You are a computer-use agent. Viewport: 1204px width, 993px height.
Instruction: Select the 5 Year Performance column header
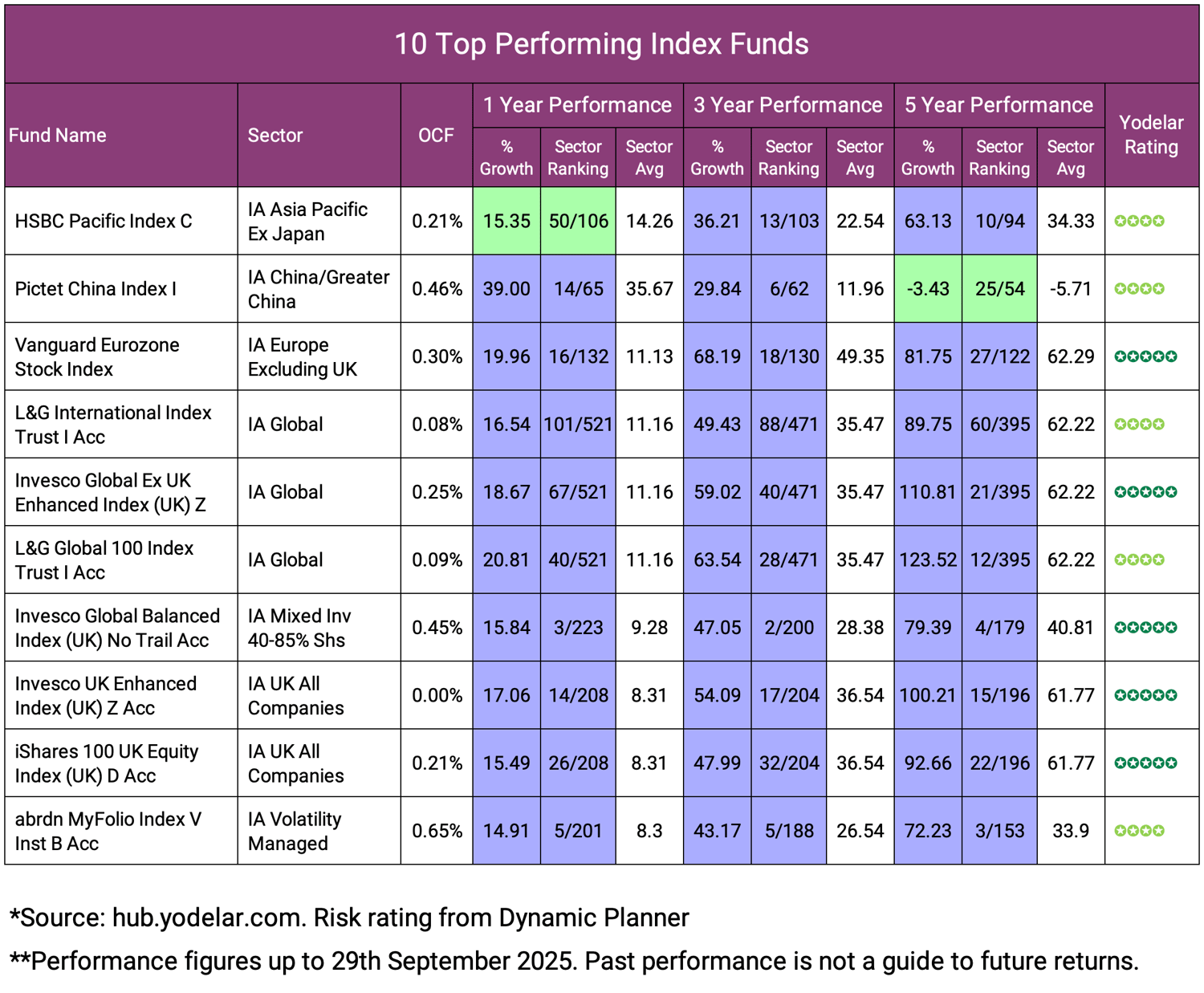point(999,105)
